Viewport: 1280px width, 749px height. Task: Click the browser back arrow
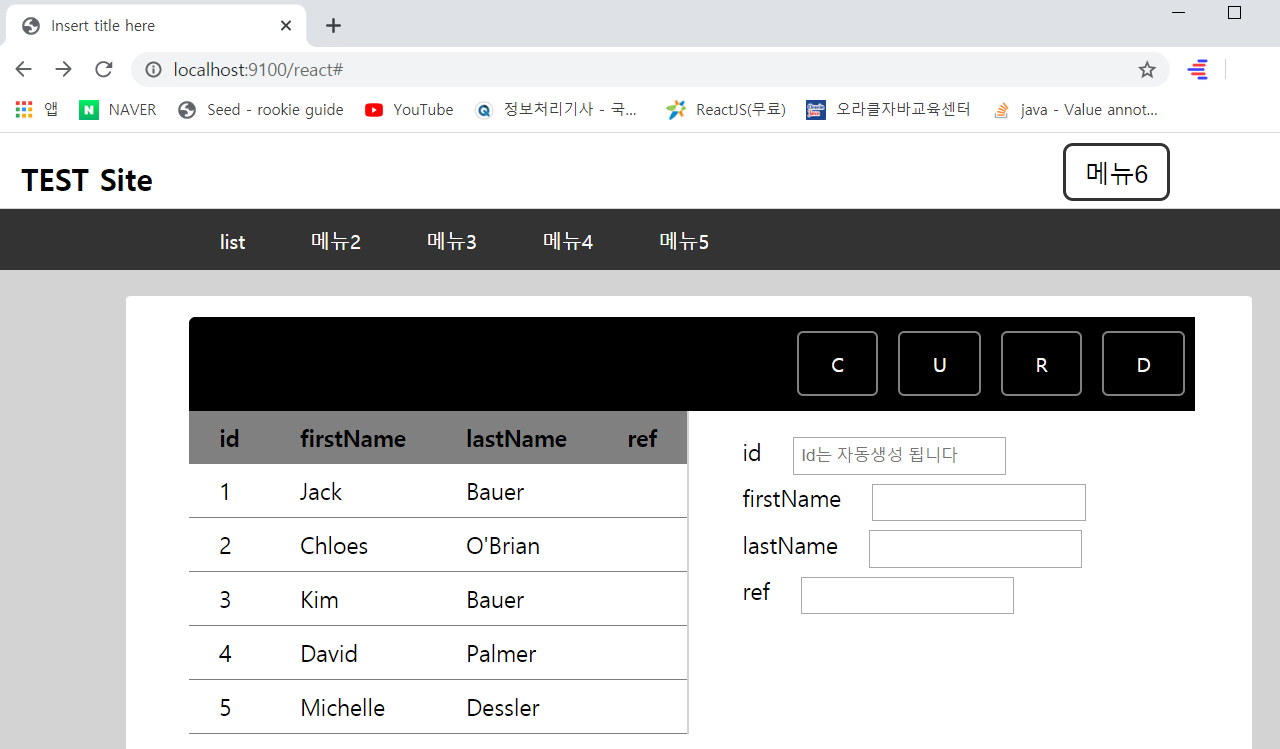(23, 69)
